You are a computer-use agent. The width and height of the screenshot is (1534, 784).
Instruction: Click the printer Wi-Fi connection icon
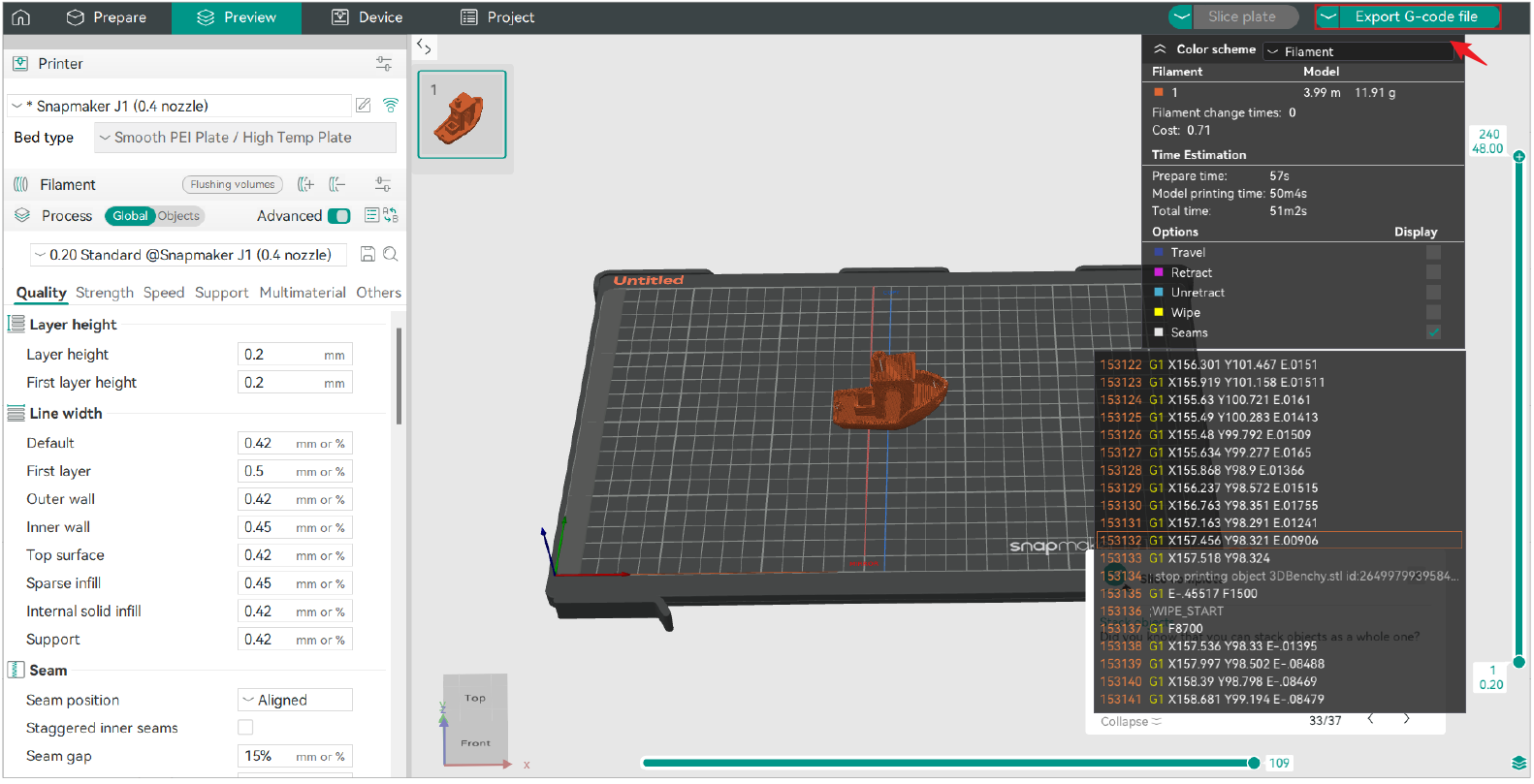tap(391, 106)
